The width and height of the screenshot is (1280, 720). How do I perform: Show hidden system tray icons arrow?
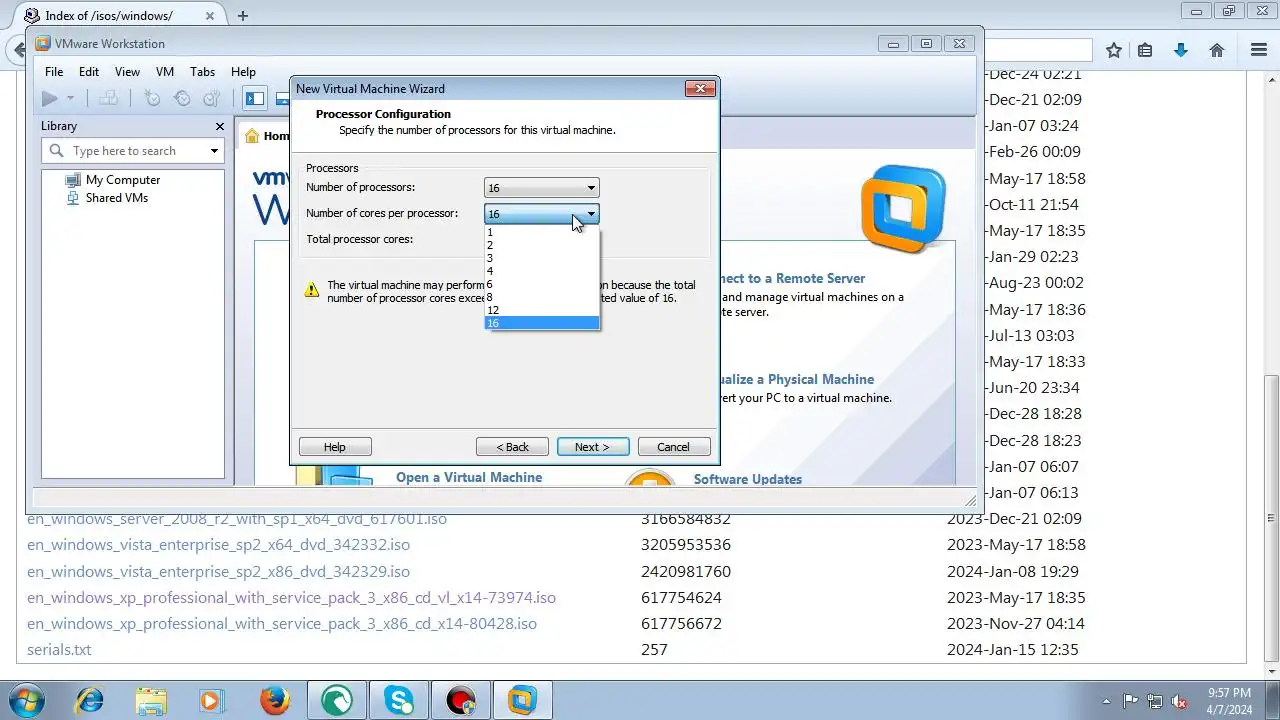[x=1106, y=701]
